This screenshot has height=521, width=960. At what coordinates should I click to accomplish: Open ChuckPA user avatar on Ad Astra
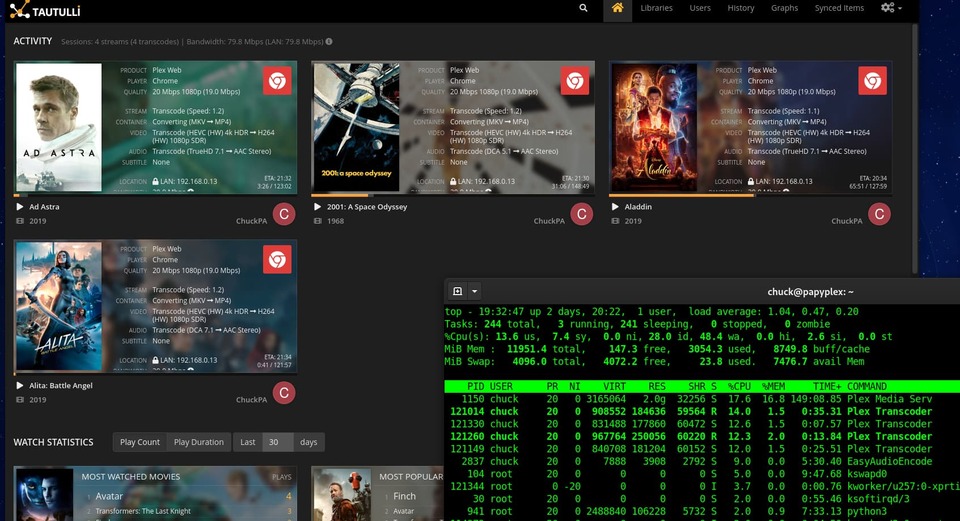click(284, 214)
